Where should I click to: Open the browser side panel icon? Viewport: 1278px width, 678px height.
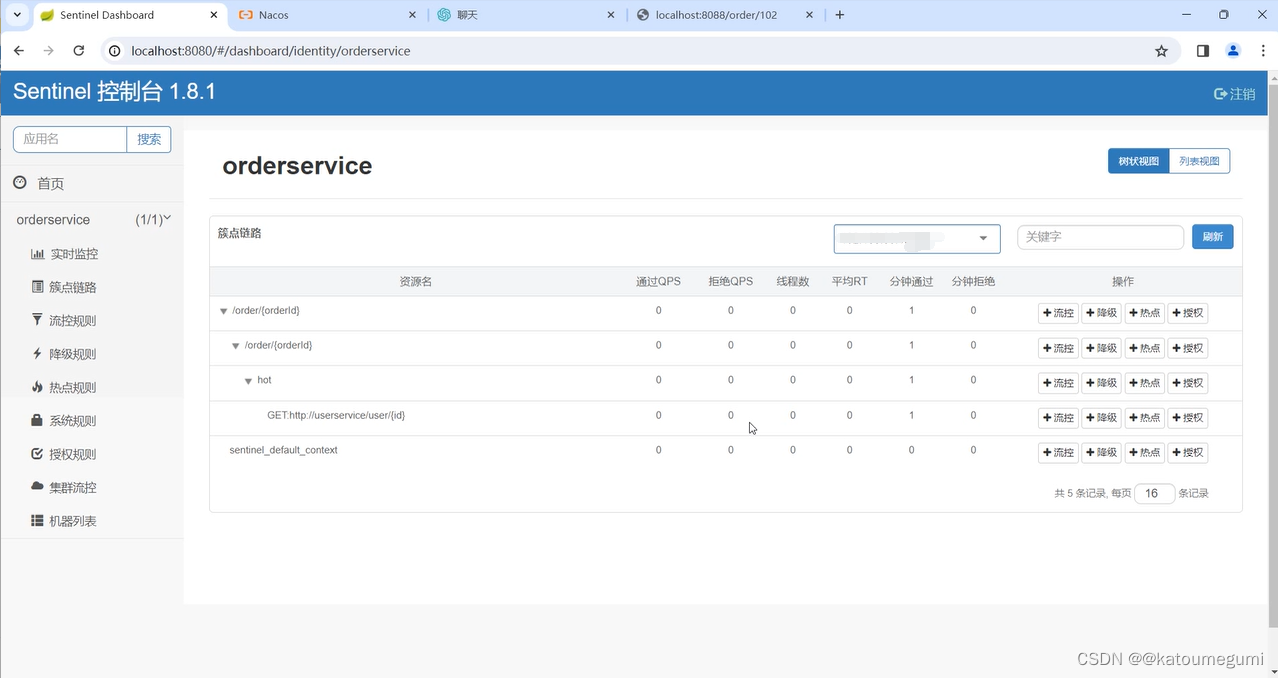1203,51
